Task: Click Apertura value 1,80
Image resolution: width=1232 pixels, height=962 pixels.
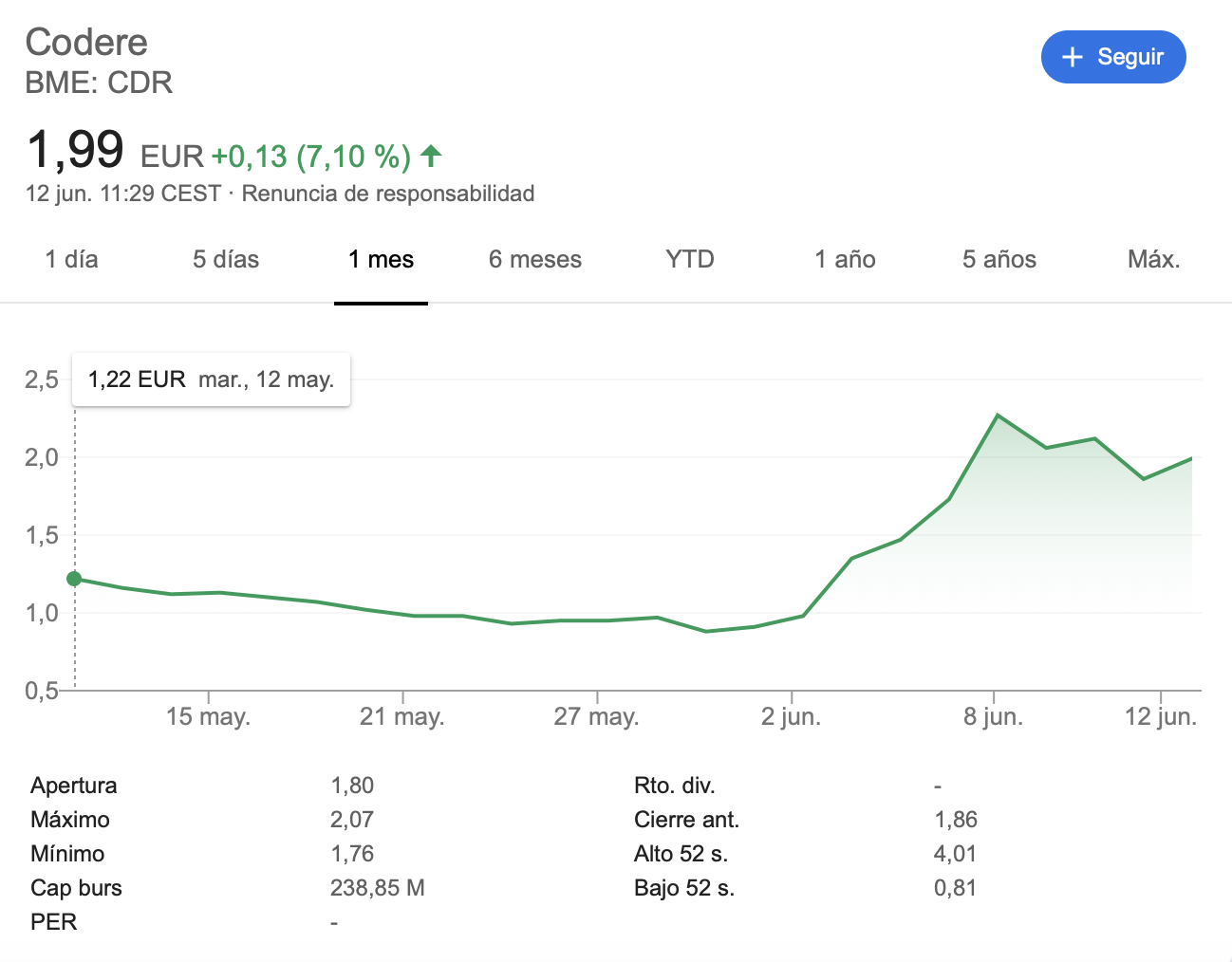Action: click(352, 786)
